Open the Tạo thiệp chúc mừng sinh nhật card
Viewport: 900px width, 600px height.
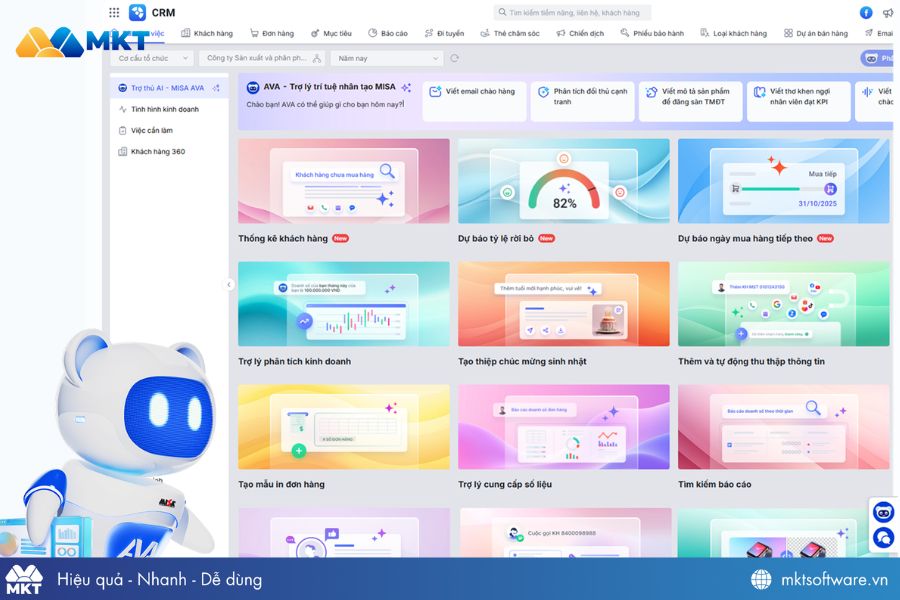[564, 304]
